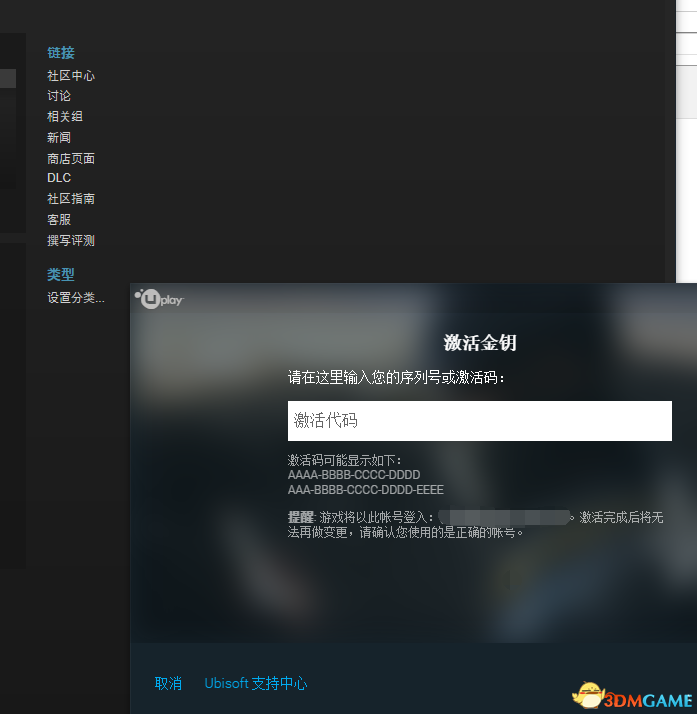Open 社区指南 link
The height and width of the screenshot is (714, 697).
71,199
